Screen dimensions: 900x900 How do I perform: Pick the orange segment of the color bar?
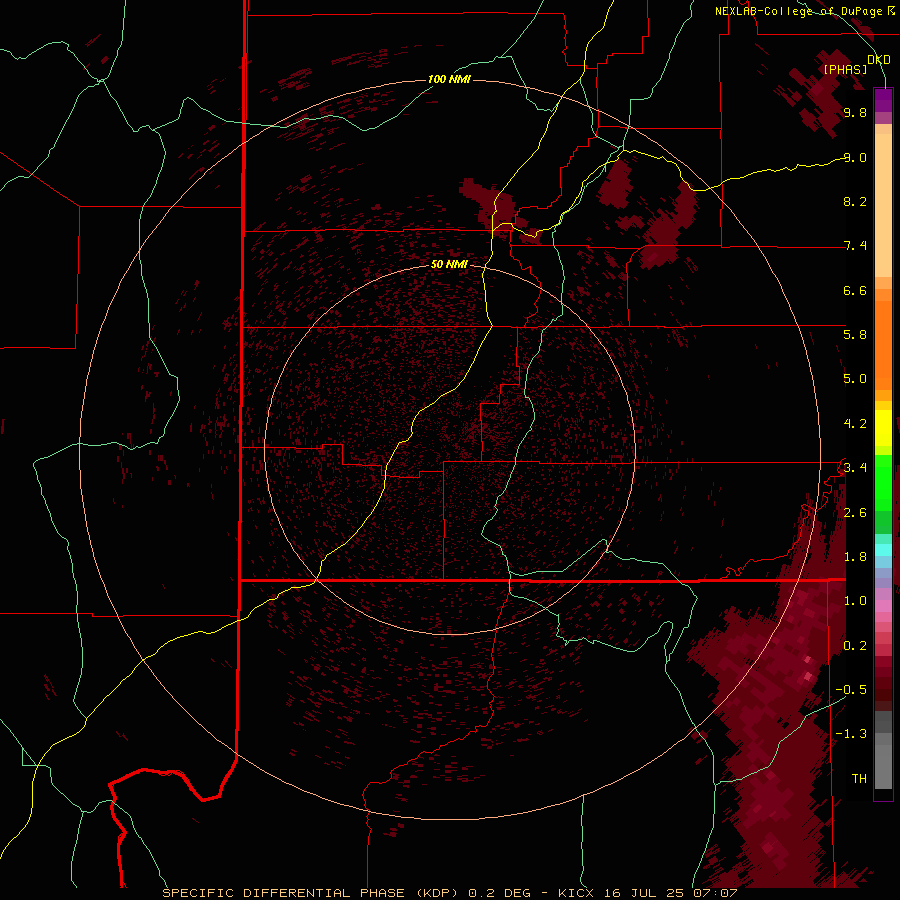pos(883,344)
